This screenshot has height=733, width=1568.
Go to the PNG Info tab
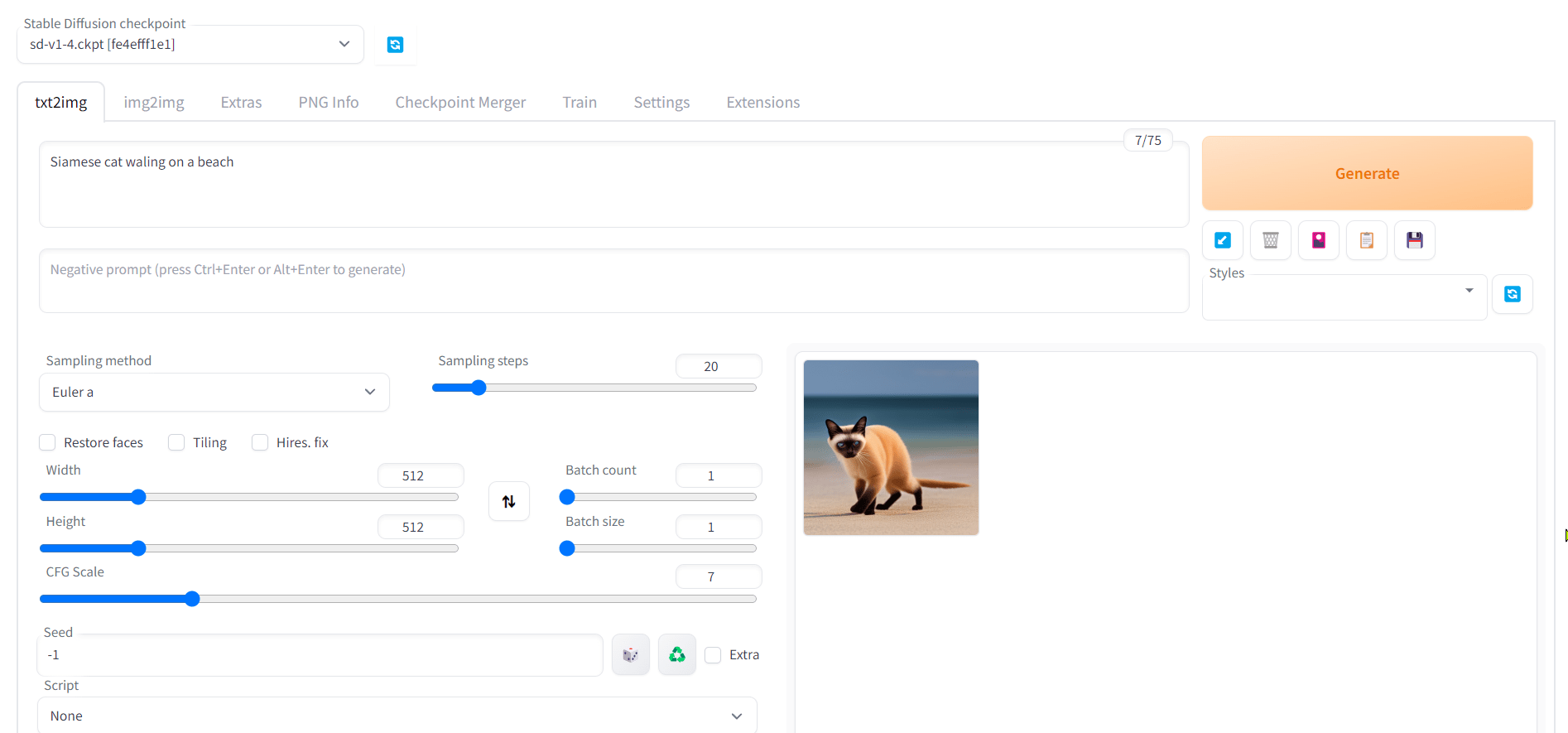coord(329,103)
